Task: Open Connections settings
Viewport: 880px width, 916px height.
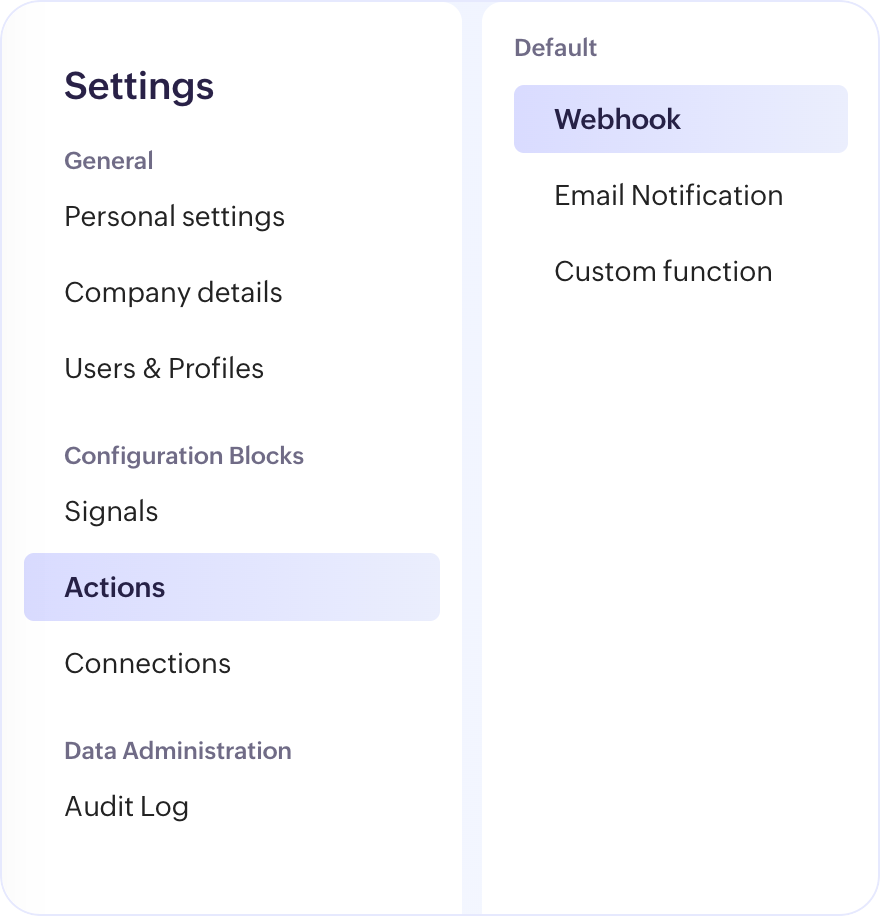Action: coord(147,664)
